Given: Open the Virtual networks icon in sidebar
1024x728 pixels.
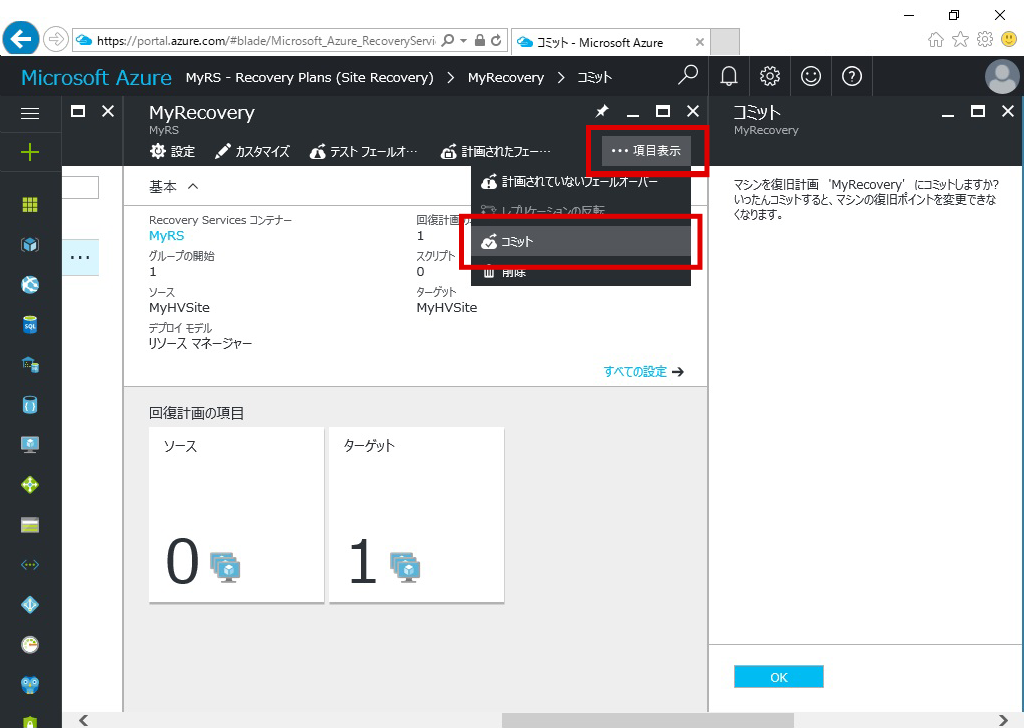Looking at the screenshot, I should click(30, 565).
